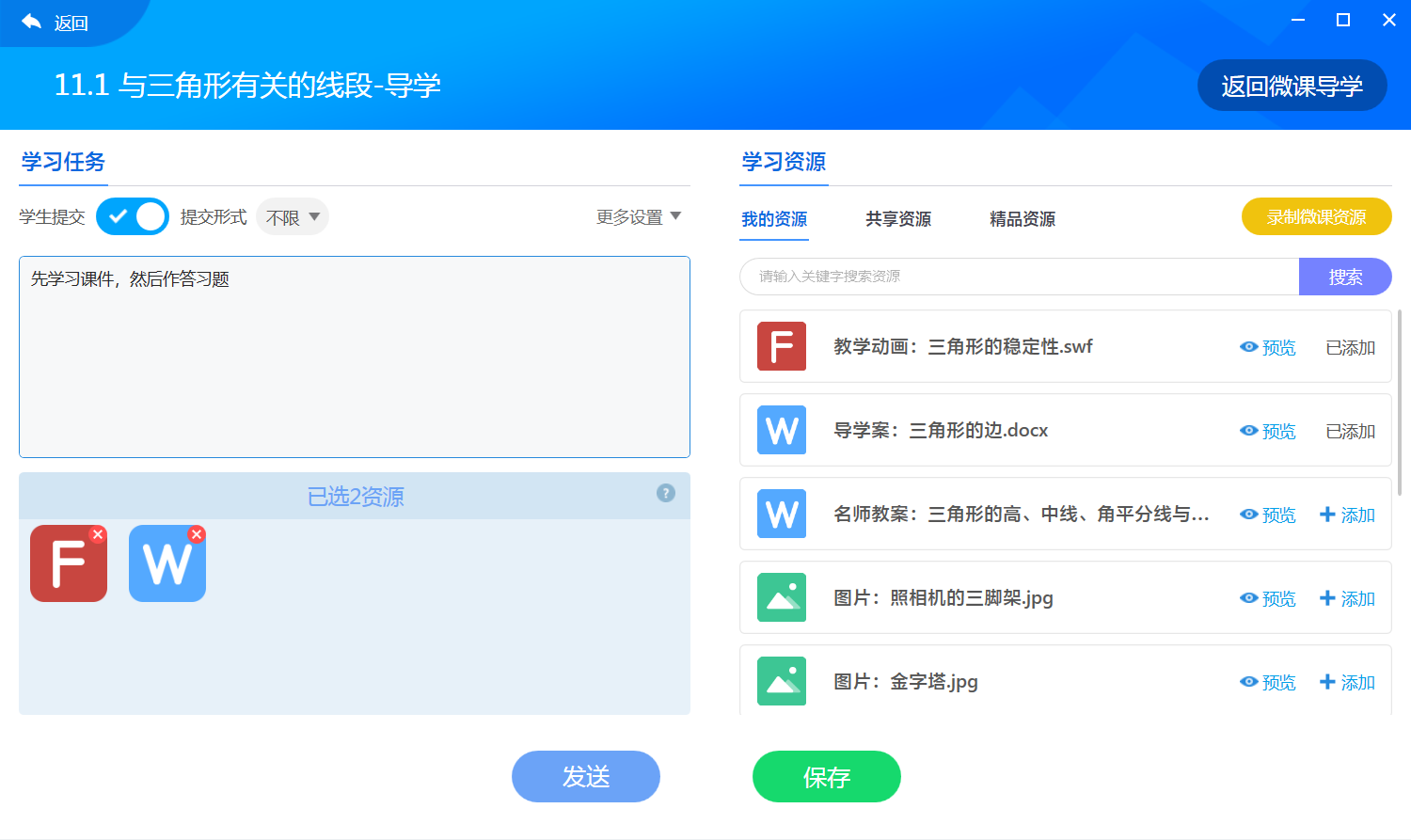Expand 更多设置 options

[x=639, y=217]
